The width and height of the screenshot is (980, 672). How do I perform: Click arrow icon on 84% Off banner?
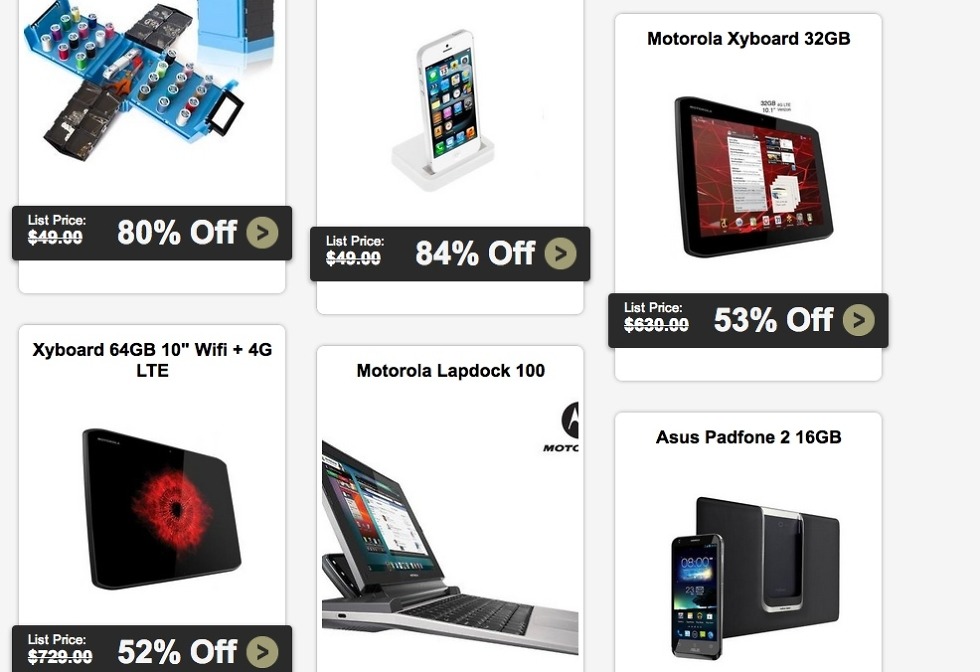[x=560, y=253]
